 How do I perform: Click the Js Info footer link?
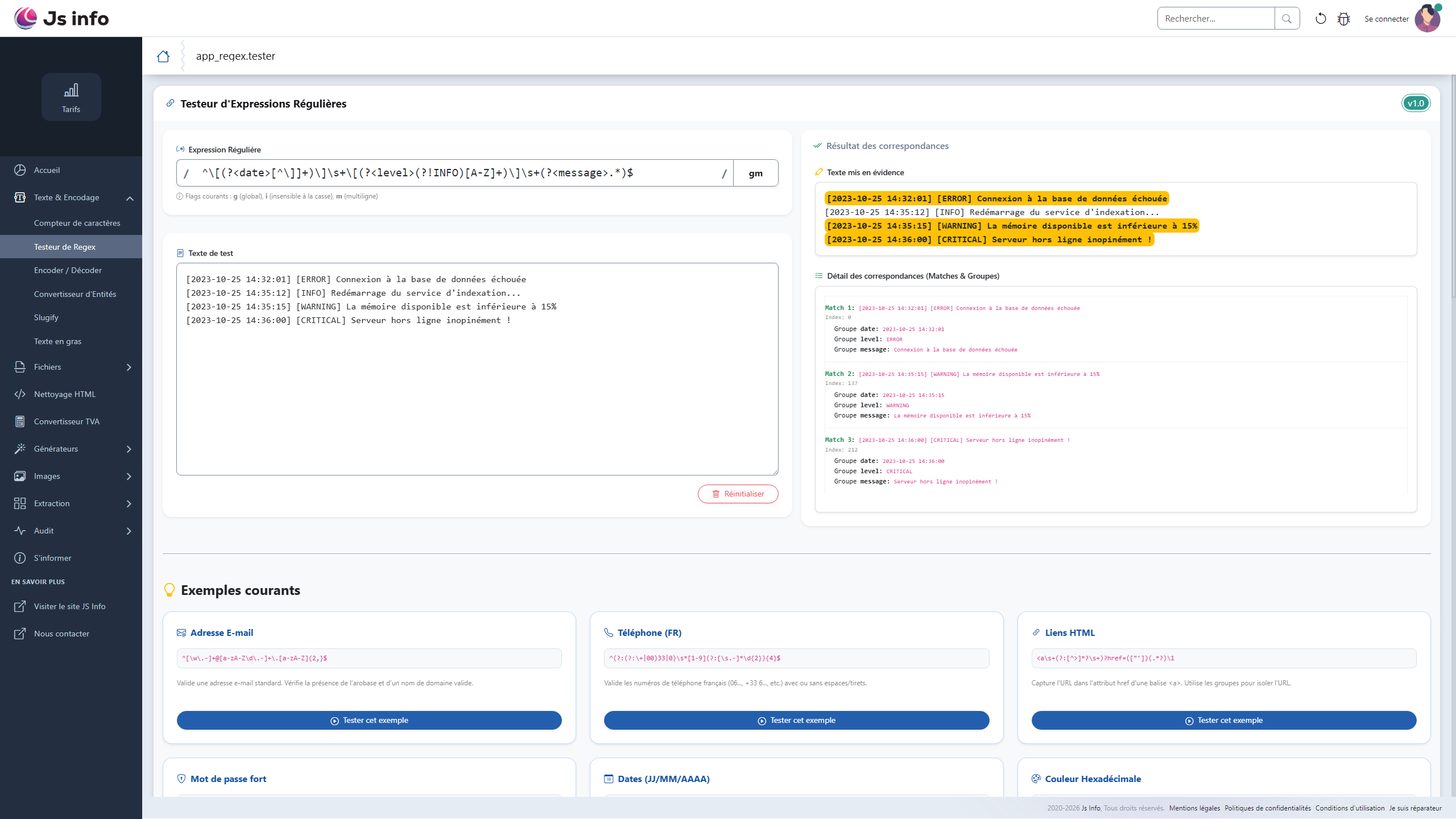point(1090,808)
